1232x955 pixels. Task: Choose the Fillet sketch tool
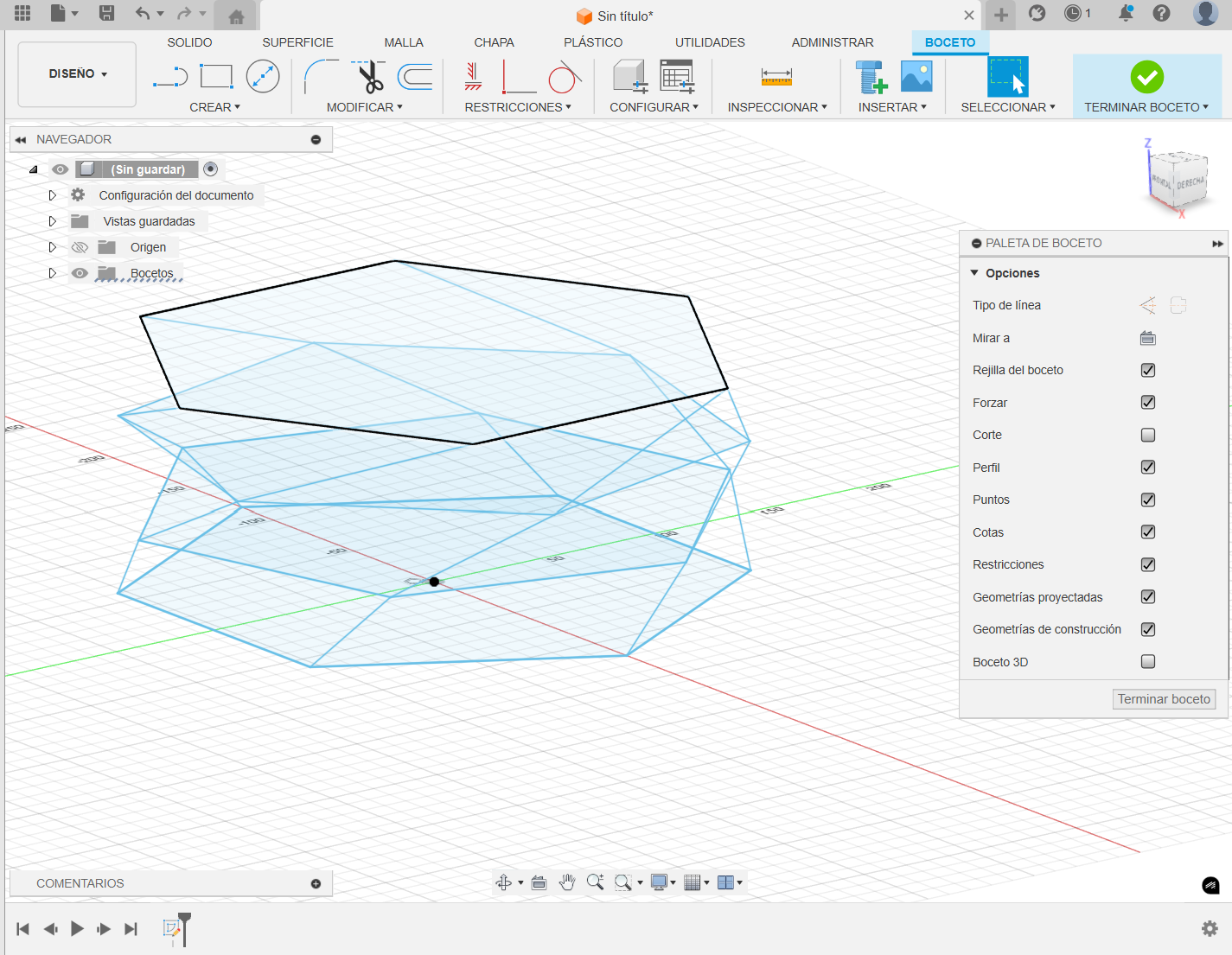pos(321,77)
